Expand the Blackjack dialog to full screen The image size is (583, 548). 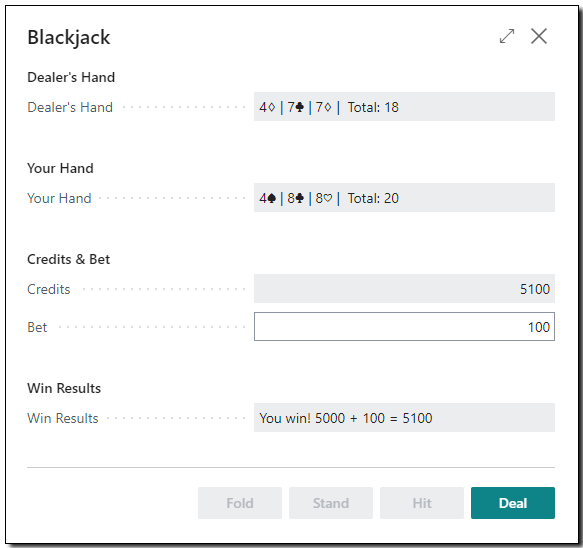tap(507, 36)
